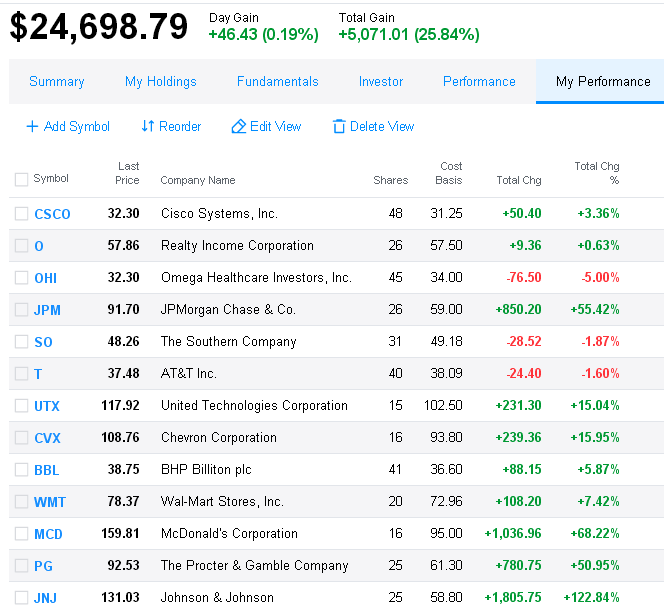Click the WMT ticker symbol
The image size is (664, 611).
point(50,502)
